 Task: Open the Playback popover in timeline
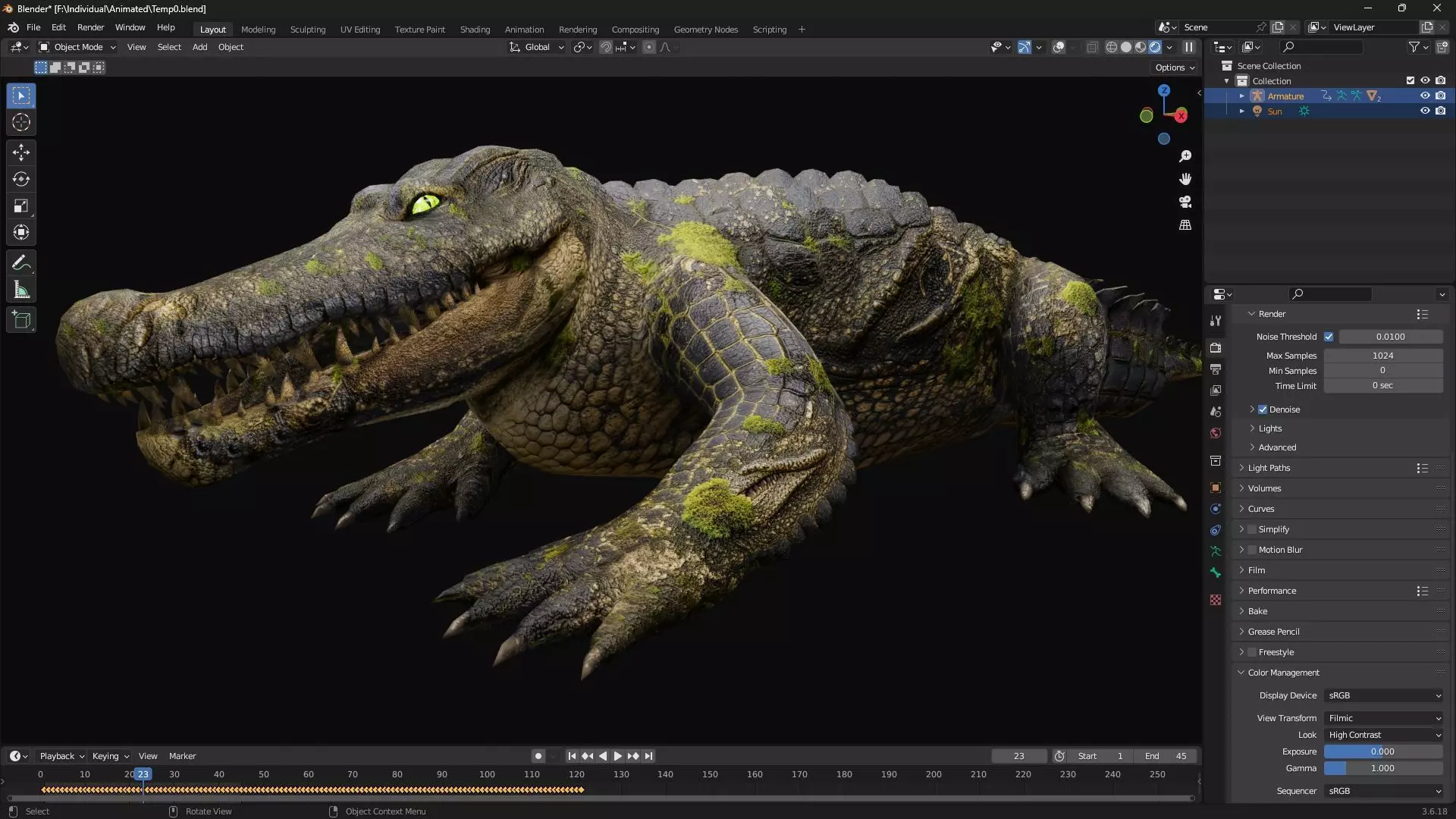61,756
